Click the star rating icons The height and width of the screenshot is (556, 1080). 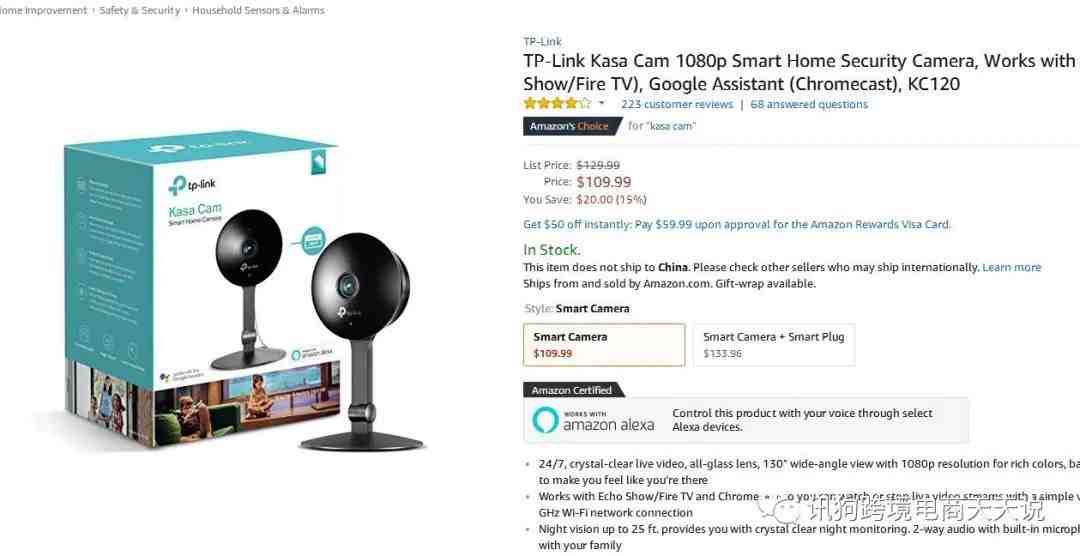coord(557,104)
